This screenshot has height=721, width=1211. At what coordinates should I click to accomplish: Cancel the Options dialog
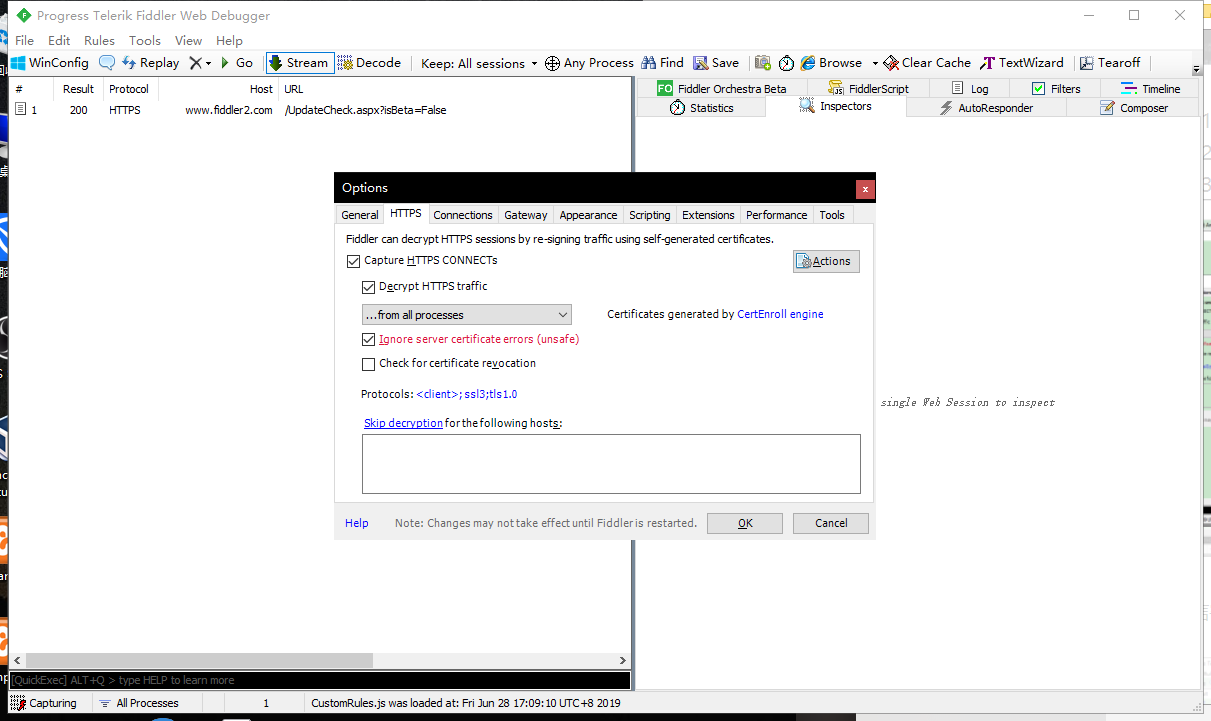click(831, 523)
